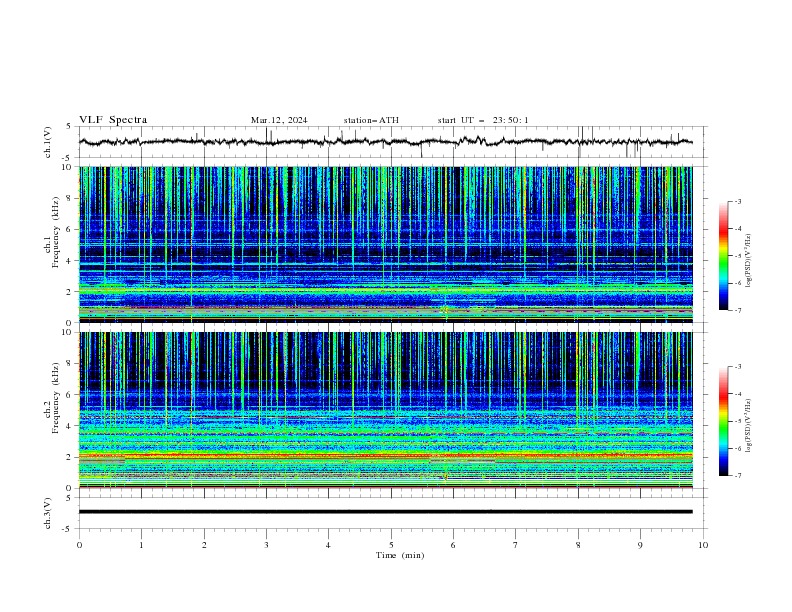Viewport: 792px width, 612px height.
Task: Click the ch.1 spectrogram color scale bar
Action: pos(723,256)
